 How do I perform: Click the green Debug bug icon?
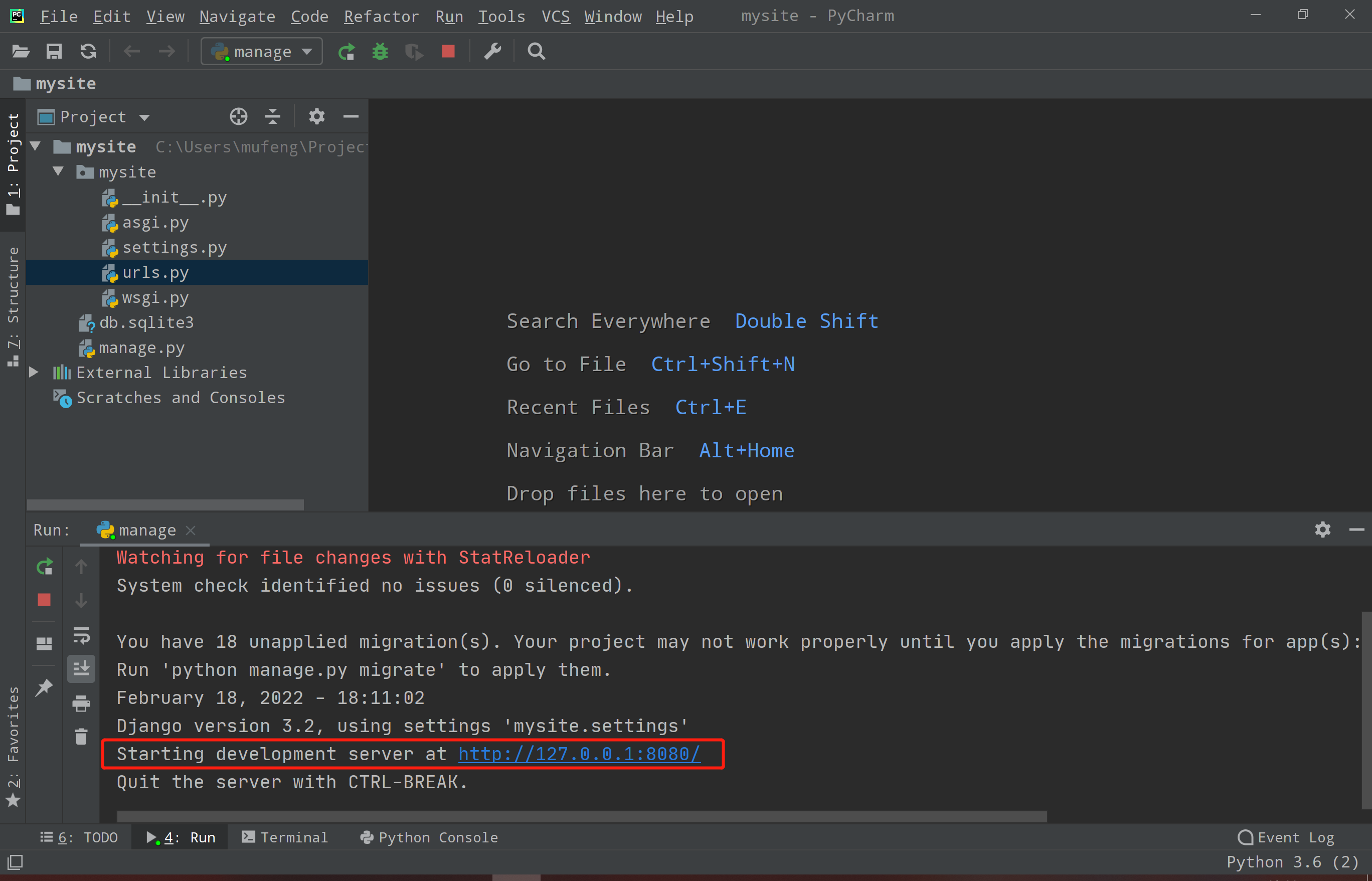pyautogui.click(x=380, y=52)
